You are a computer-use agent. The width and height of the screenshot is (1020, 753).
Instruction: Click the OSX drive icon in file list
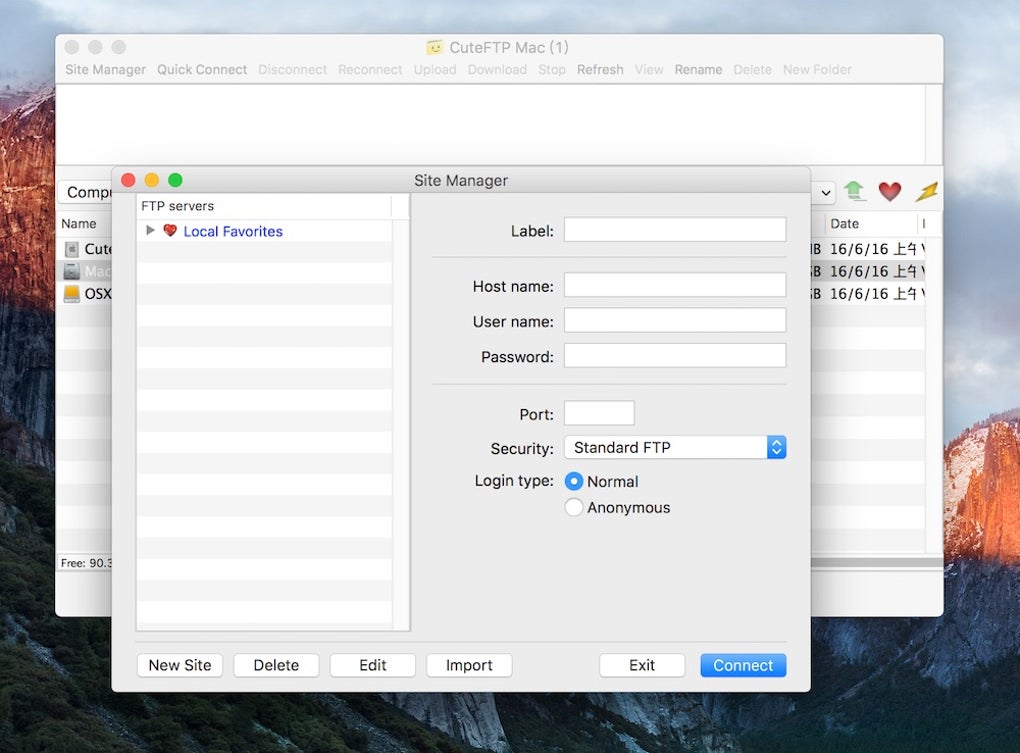click(x=72, y=293)
